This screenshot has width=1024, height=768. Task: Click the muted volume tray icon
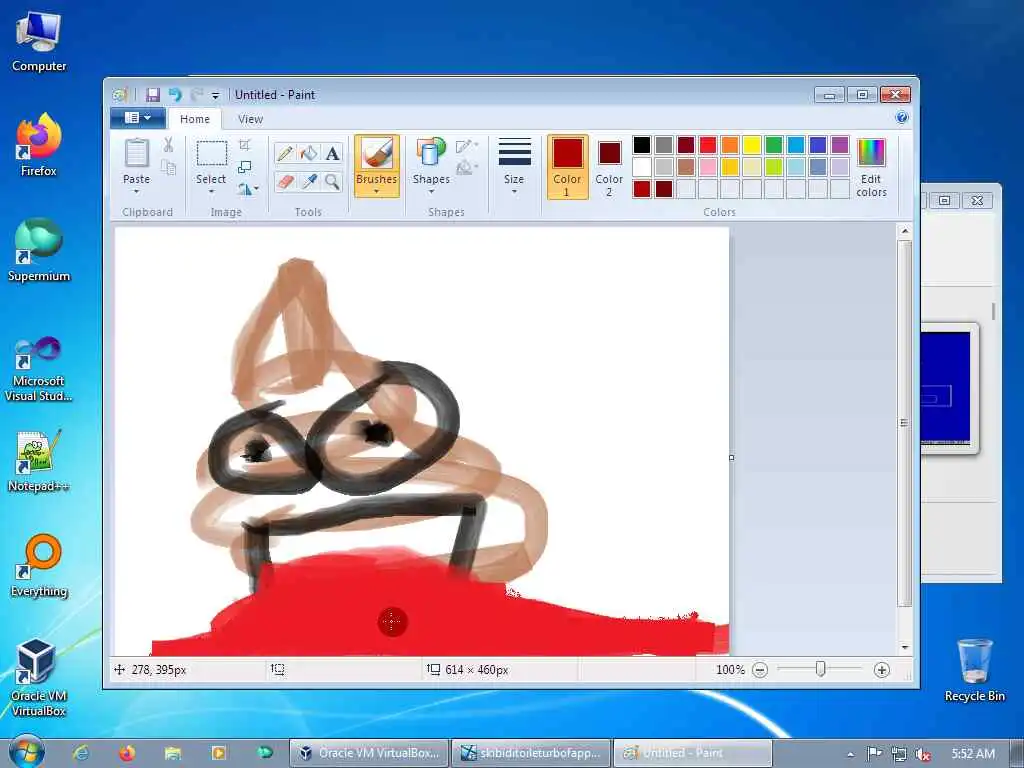point(922,754)
